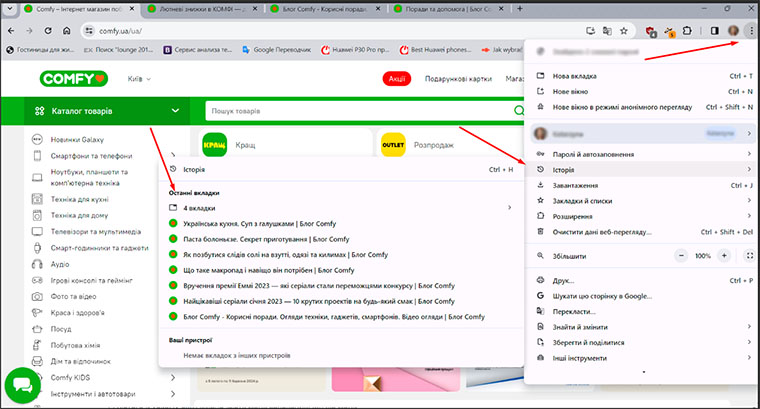Click the site info icon by URL
The height and width of the screenshot is (409, 760).
(x=88, y=31)
